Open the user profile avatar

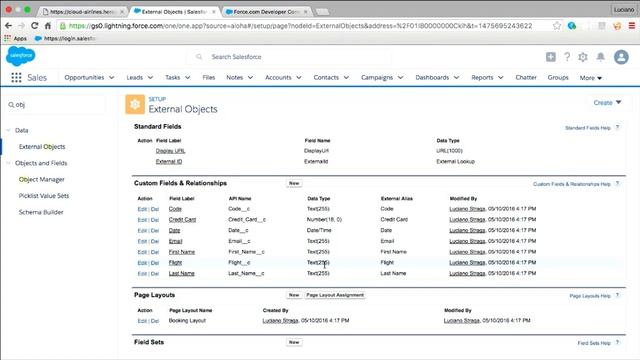tap(621, 57)
